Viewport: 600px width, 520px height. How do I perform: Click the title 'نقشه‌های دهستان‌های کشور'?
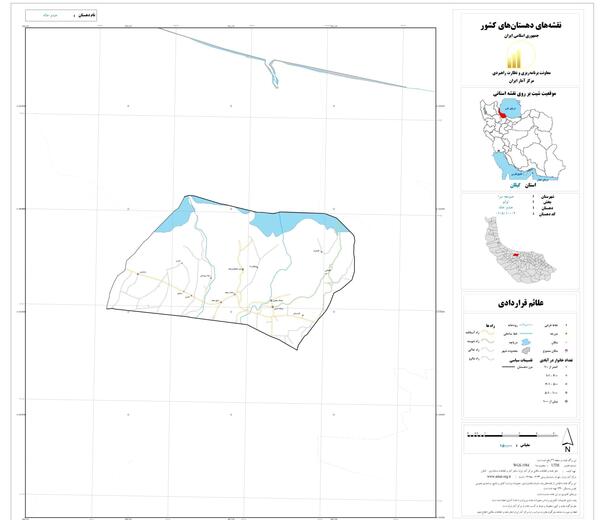tap(521, 26)
